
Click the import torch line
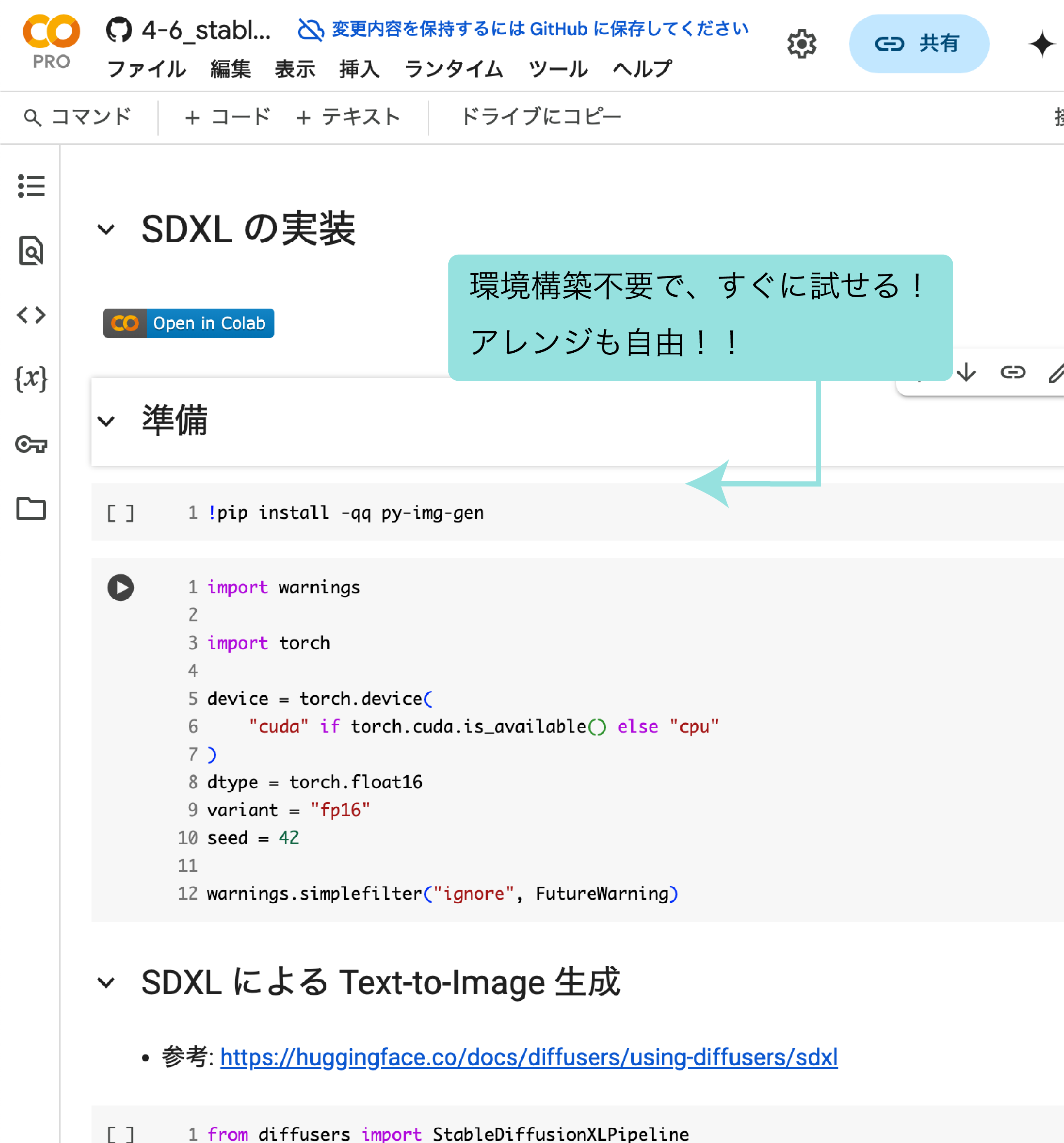(269, 643)
